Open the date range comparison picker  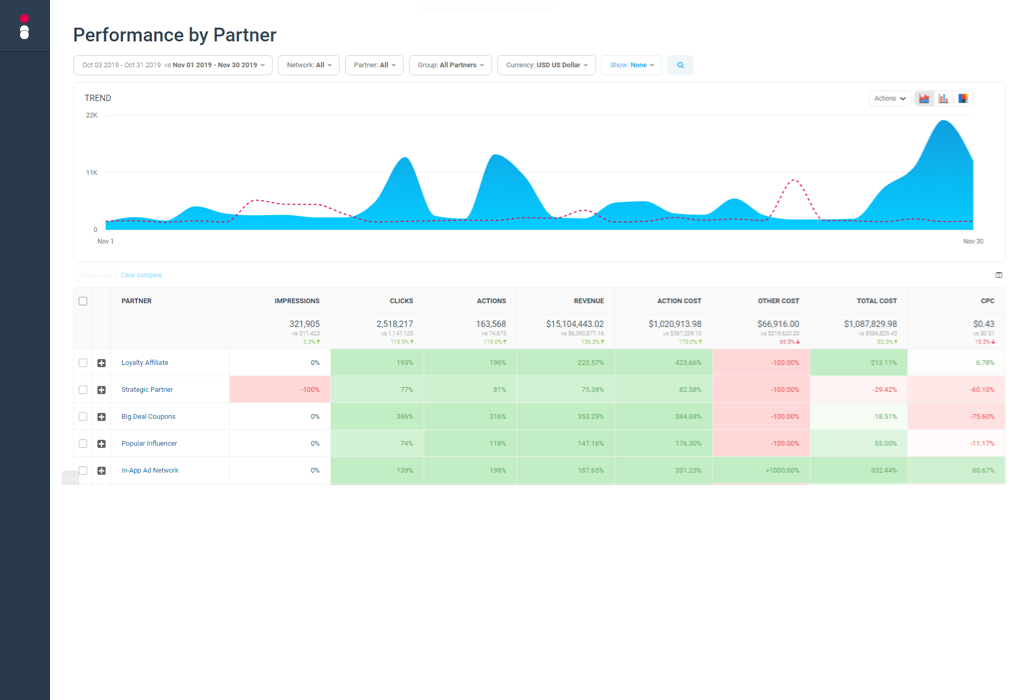pos(172,64)
